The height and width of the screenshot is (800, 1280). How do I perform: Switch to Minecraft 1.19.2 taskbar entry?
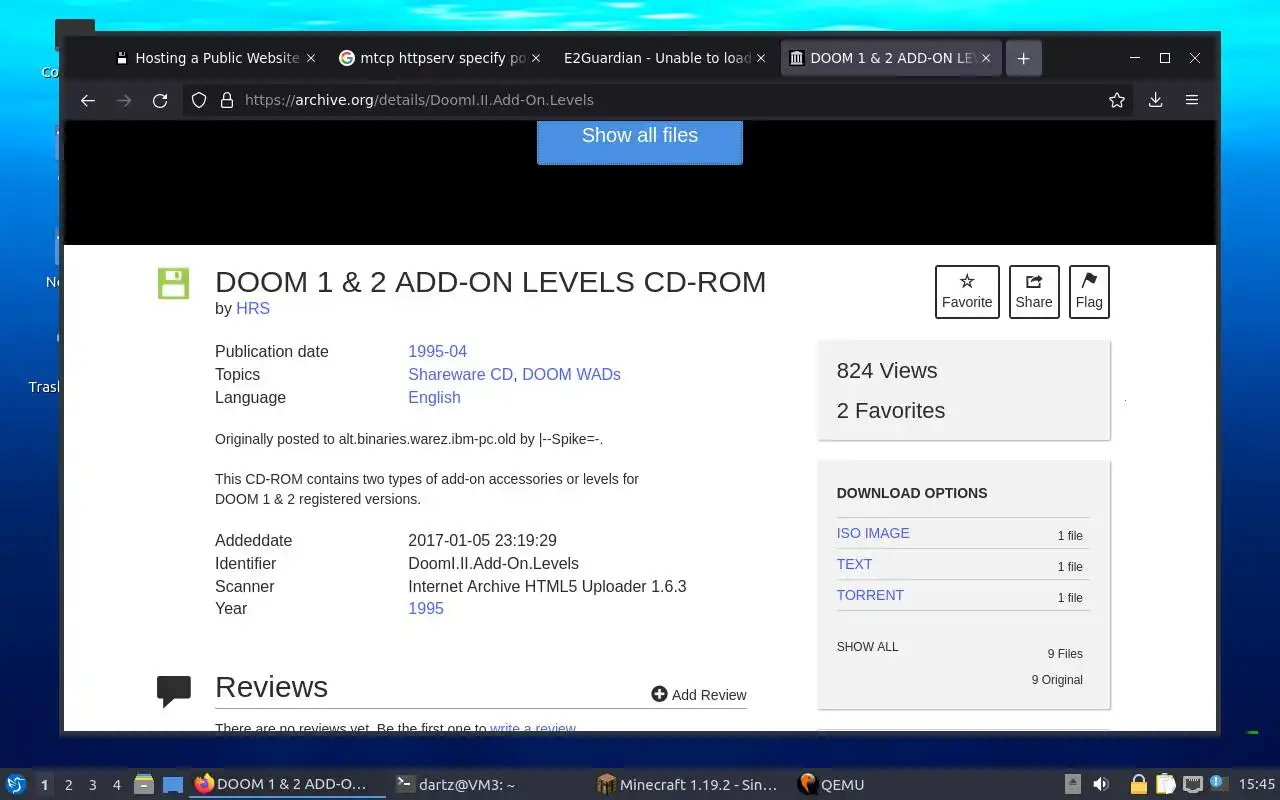point(687,785)
